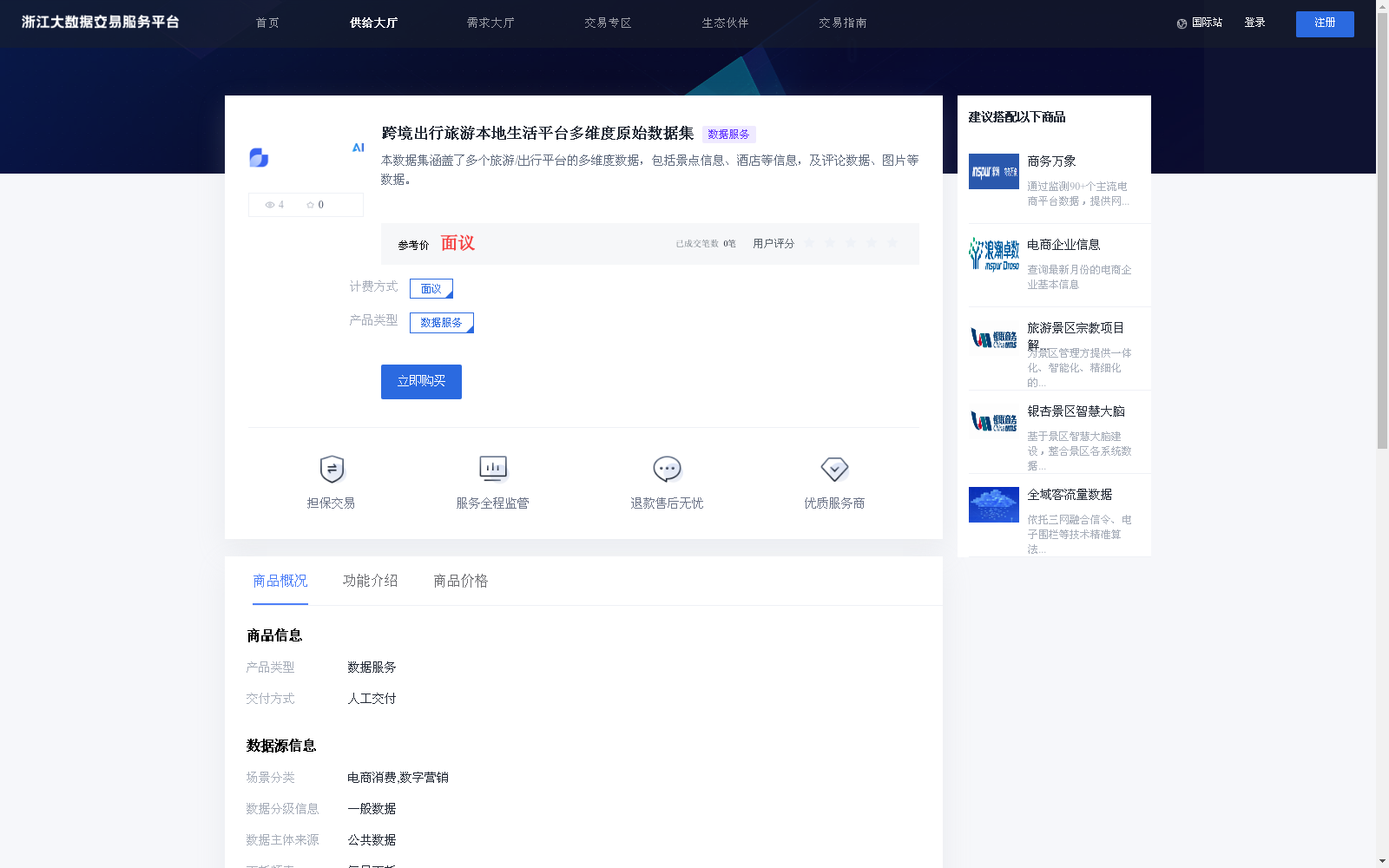Click the star favorite icon

(x=310, y=205)
